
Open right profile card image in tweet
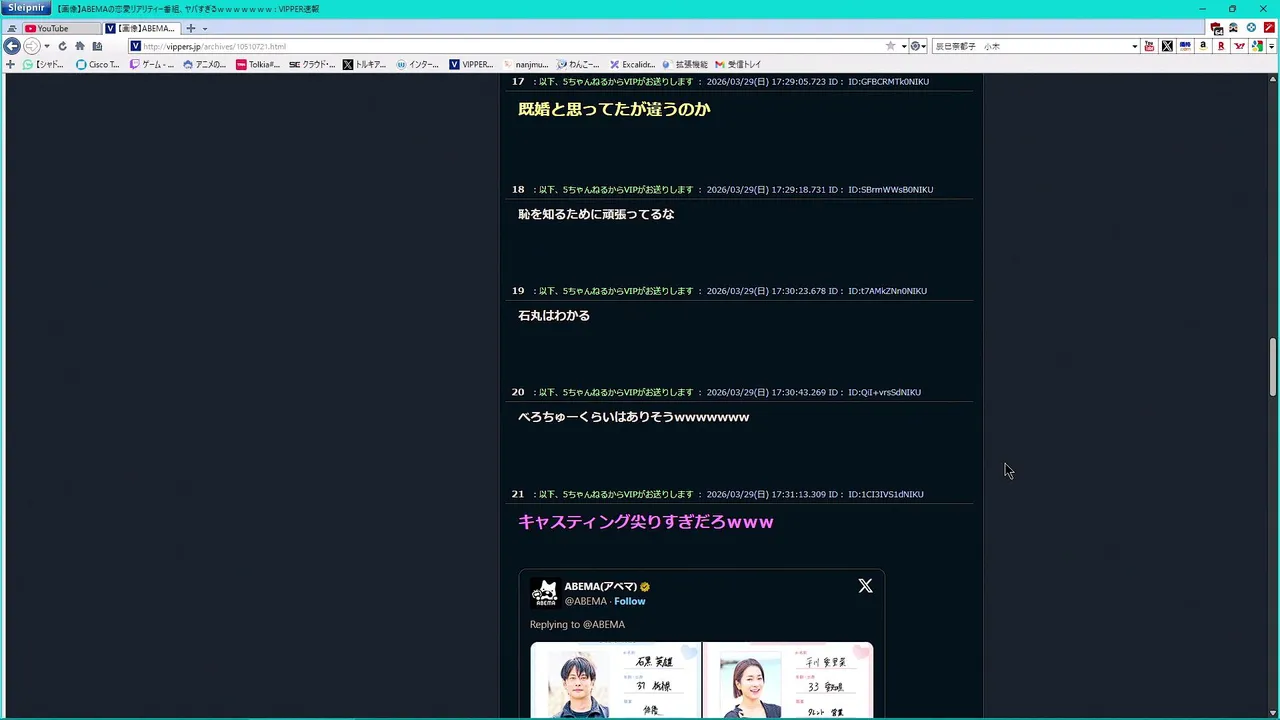[x=788, y=680]
